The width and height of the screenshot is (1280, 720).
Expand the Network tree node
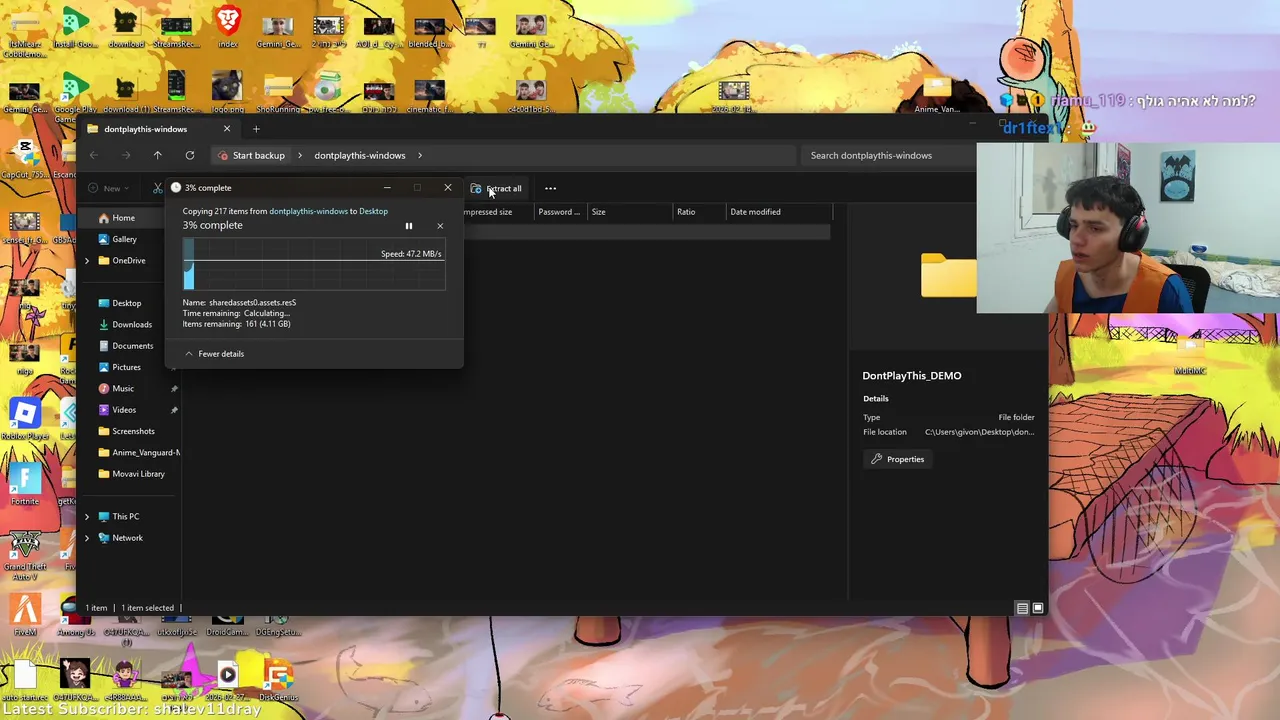[x=87, y=538]
